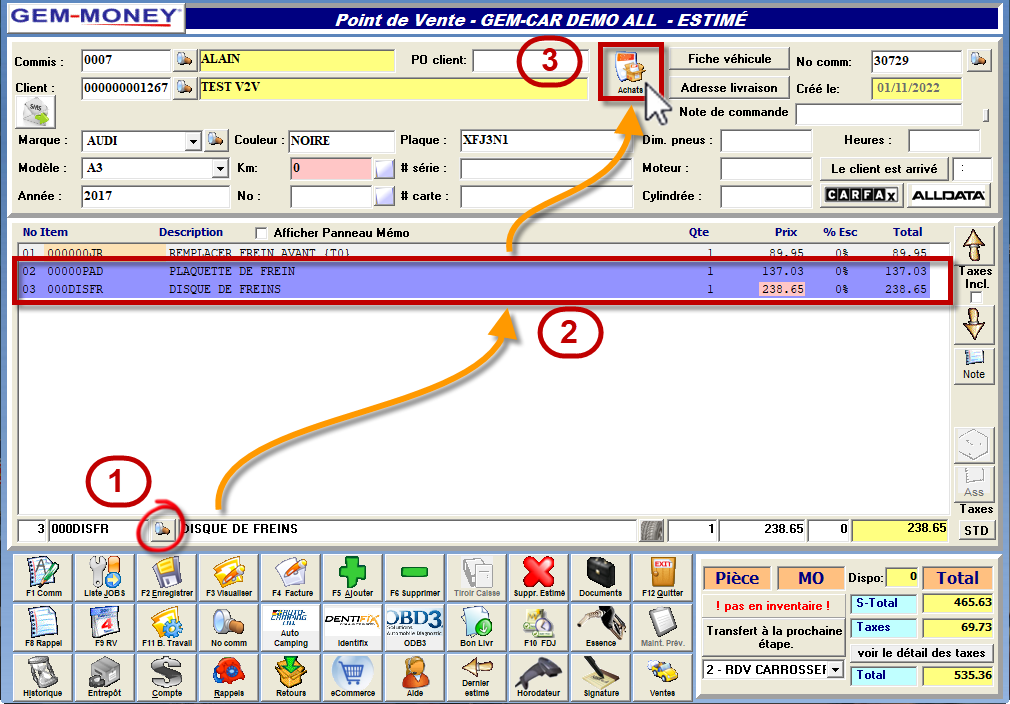Click the Note de commande field
The image size is (1010, 704).
879,114
